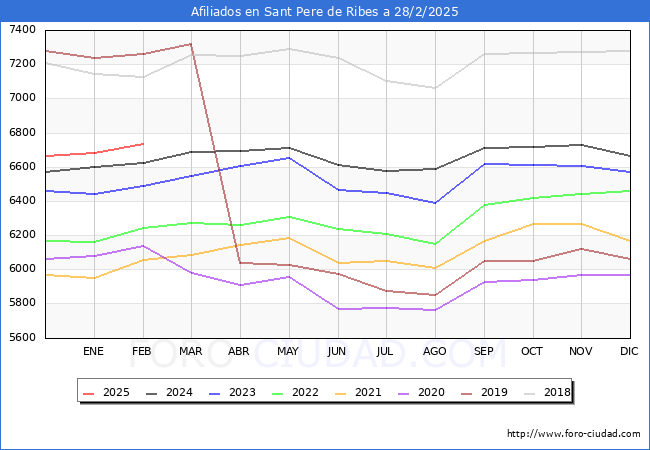The height and width of the screenshot is (450, 650).
Task: Click the DIC month axis label
Action: point(629,351)
